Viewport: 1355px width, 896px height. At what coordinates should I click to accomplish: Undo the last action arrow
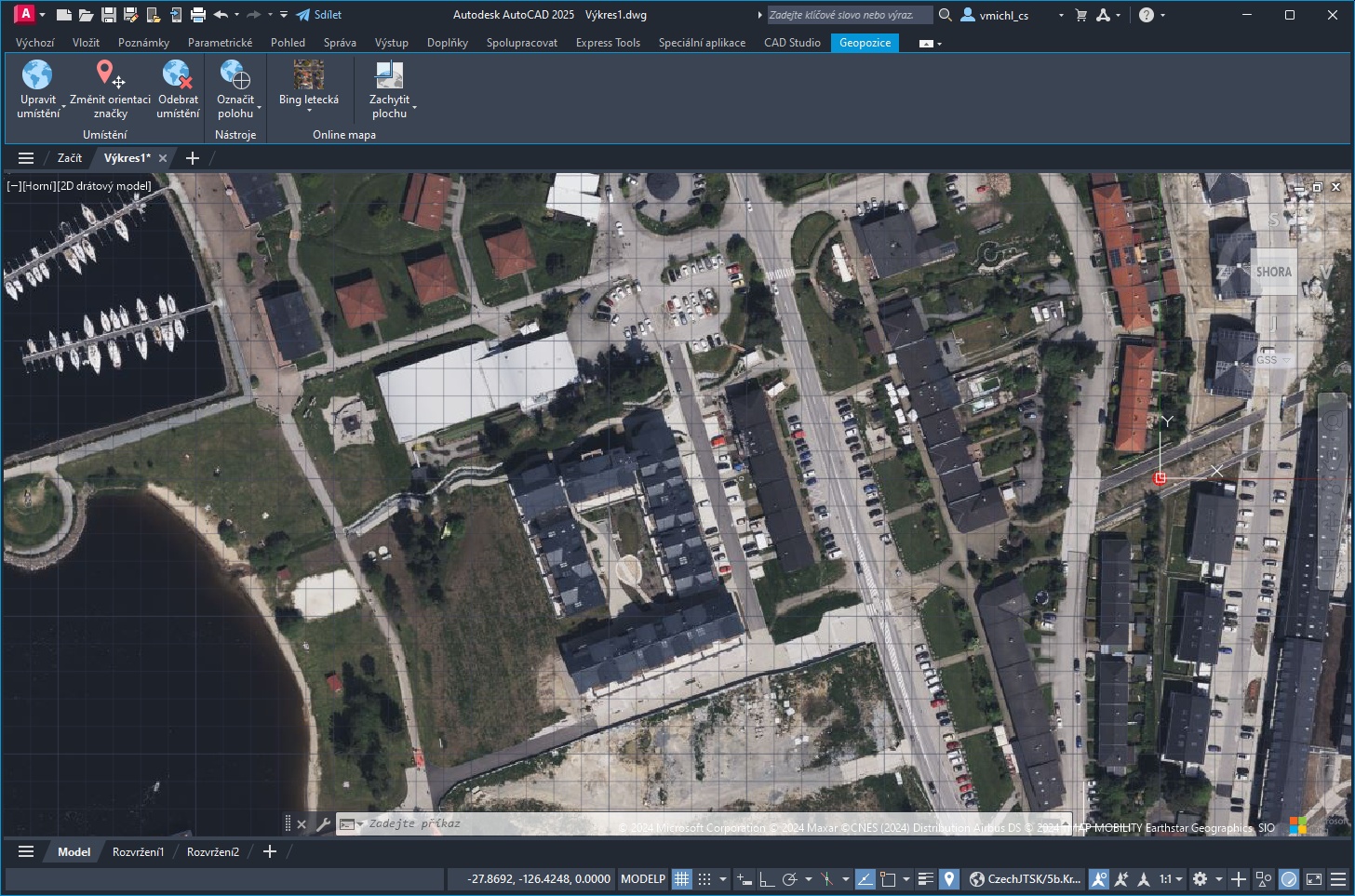(x=221, y=15)
